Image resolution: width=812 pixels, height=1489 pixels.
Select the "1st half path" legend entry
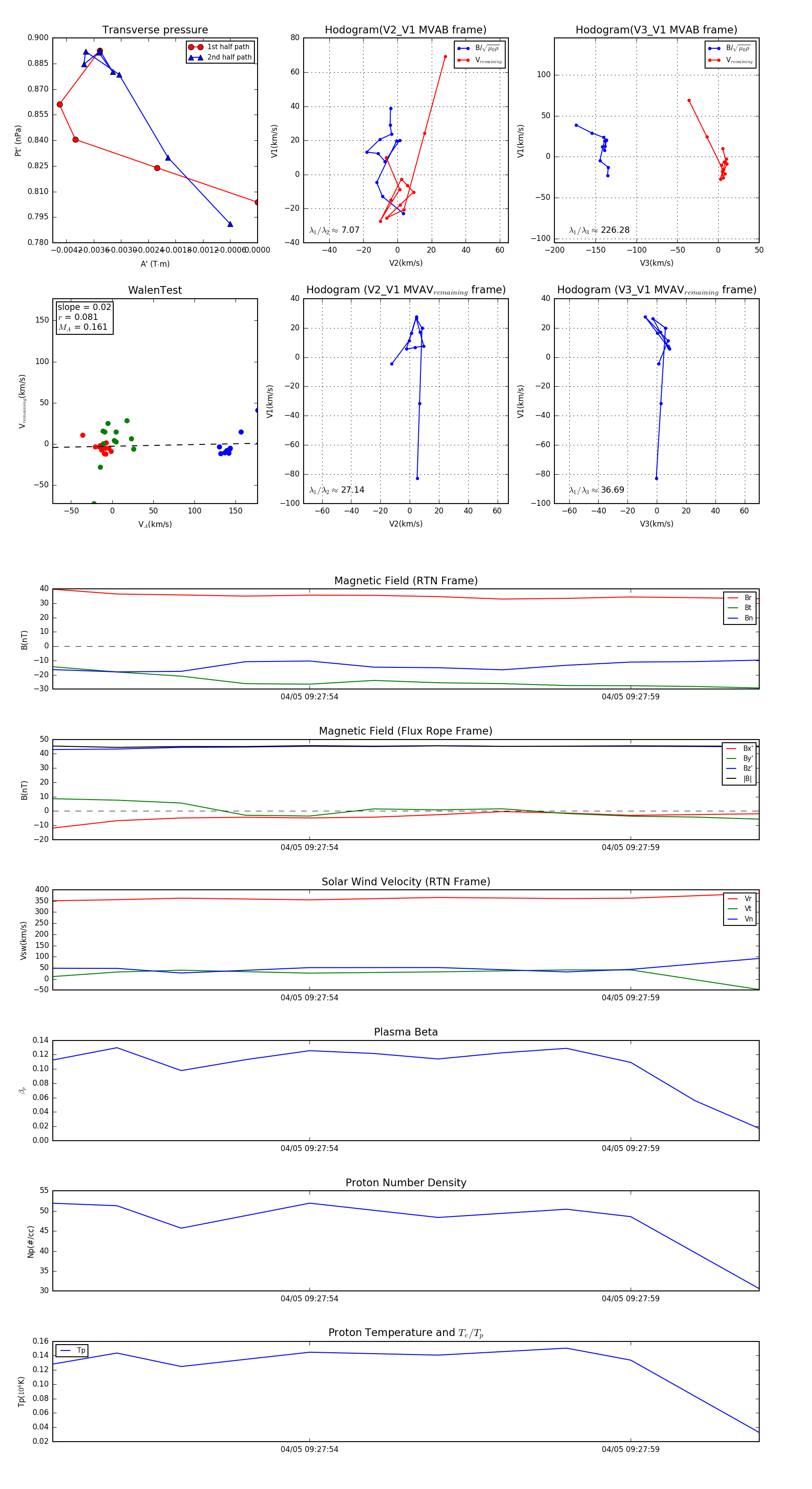[220, 47]
